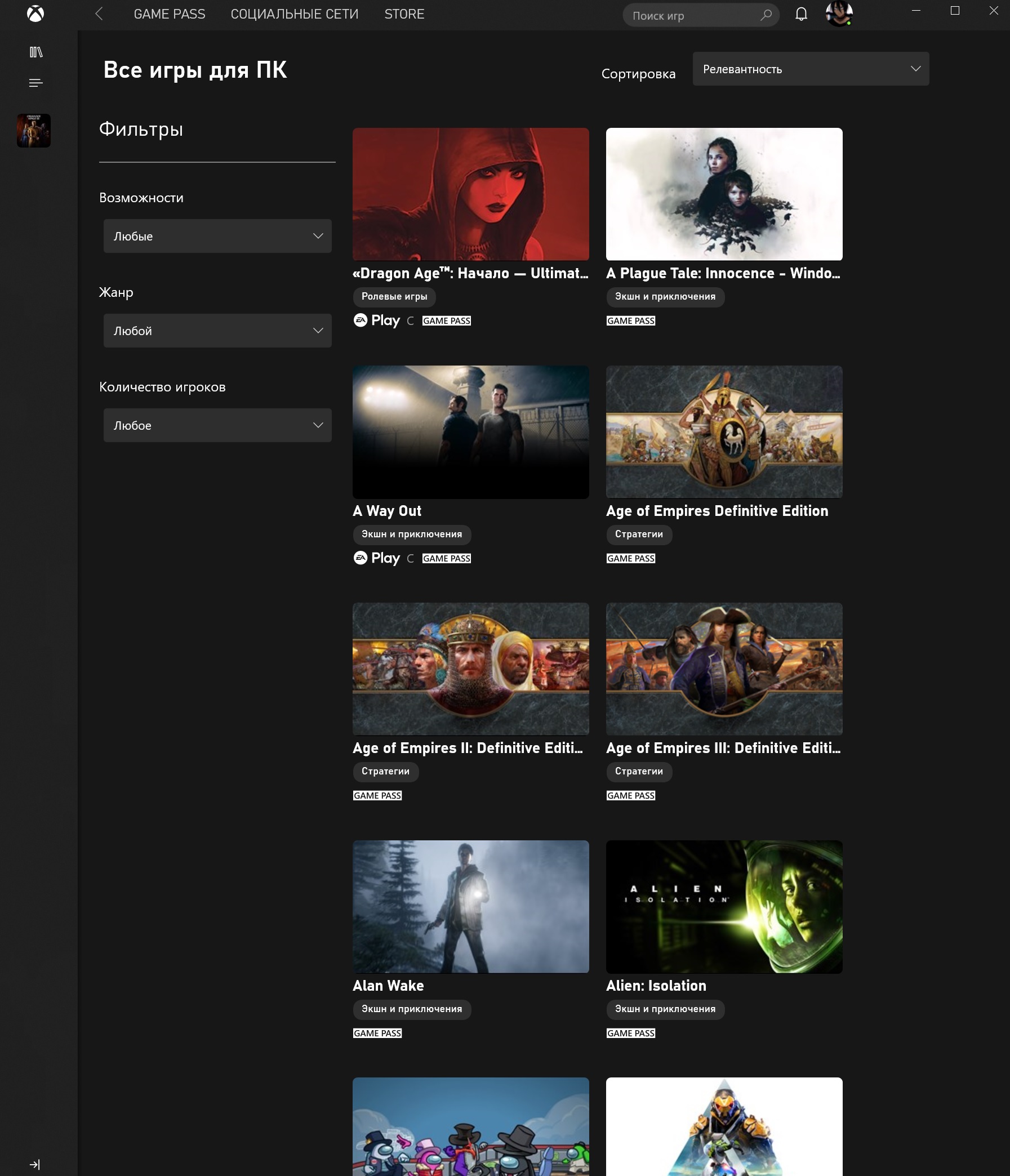1010x1176 pixels.
Task: Click GAME PASS badge under A Plague Tale
Action: click(x=631, y=321)
